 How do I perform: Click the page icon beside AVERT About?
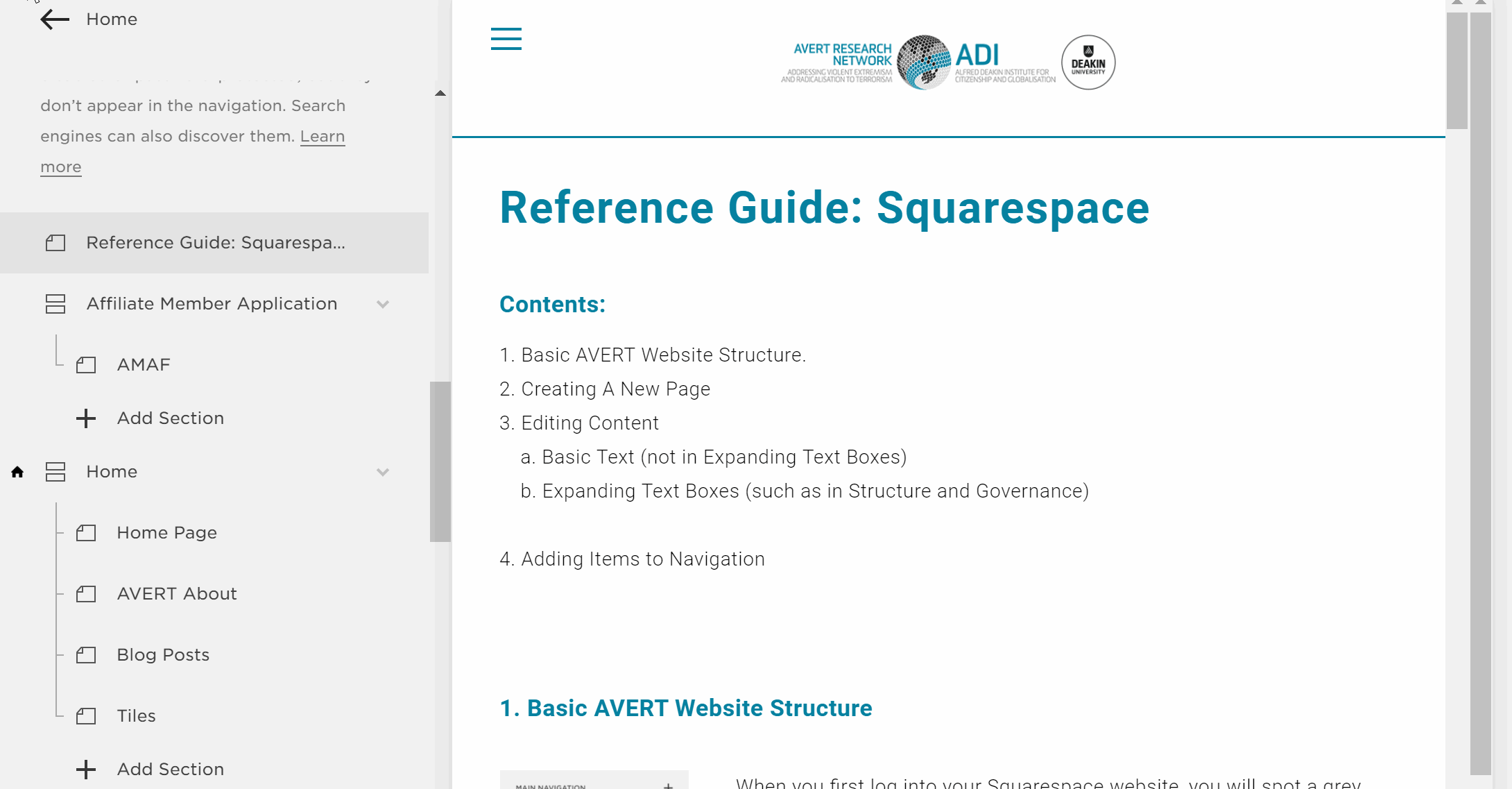tap(86, 594)
